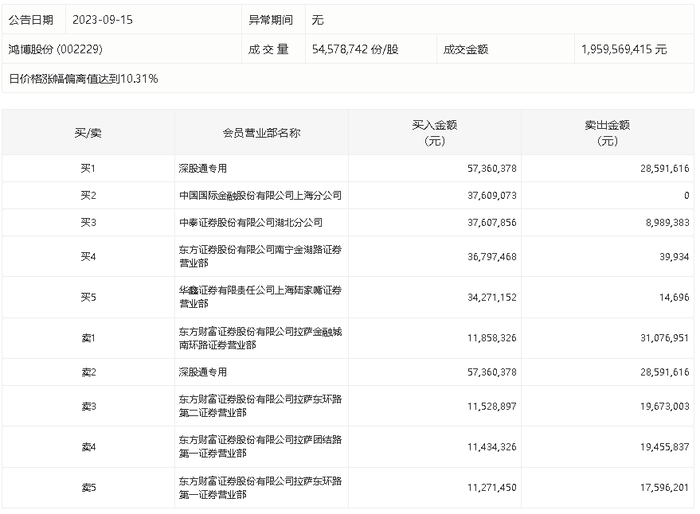Select sell amount 39,934

point(674,256)
